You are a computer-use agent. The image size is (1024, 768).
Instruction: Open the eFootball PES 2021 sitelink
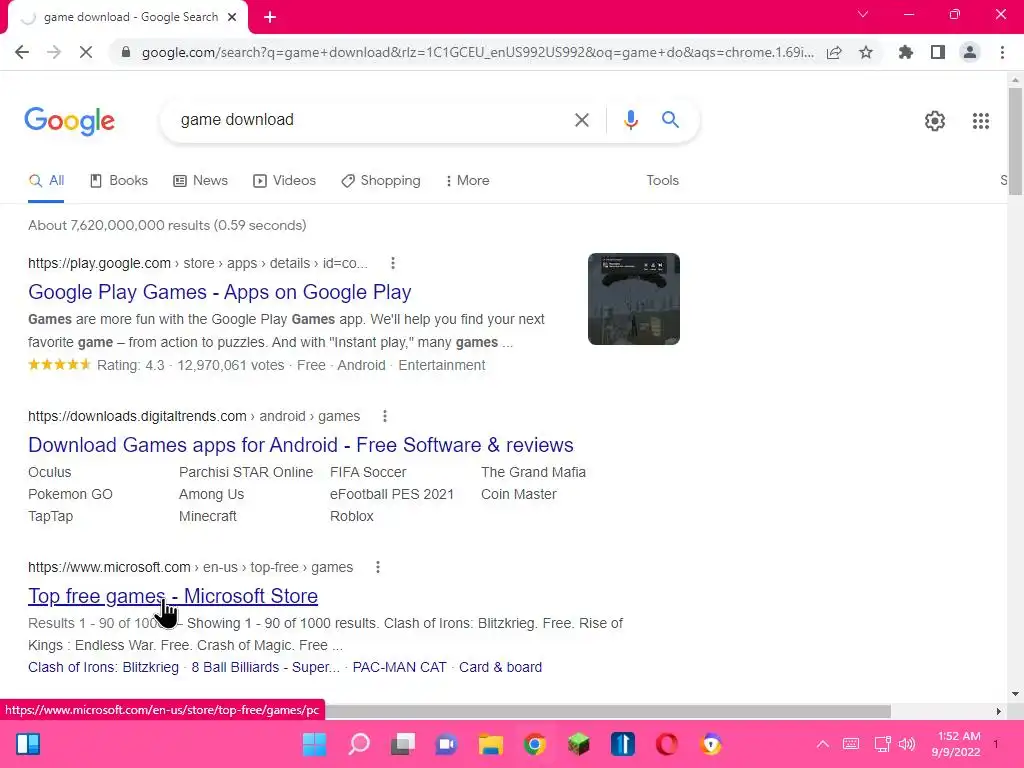click(391, 494)
